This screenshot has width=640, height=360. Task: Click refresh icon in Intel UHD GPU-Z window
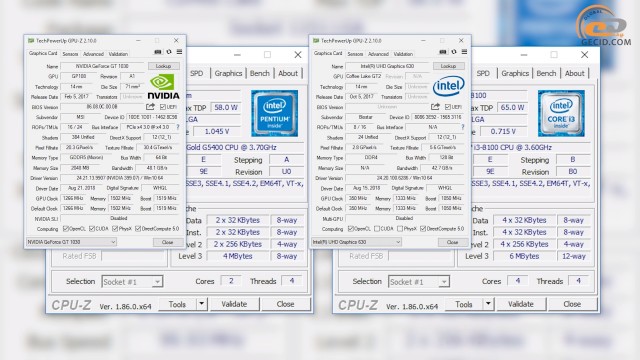[x=454, y=52]
